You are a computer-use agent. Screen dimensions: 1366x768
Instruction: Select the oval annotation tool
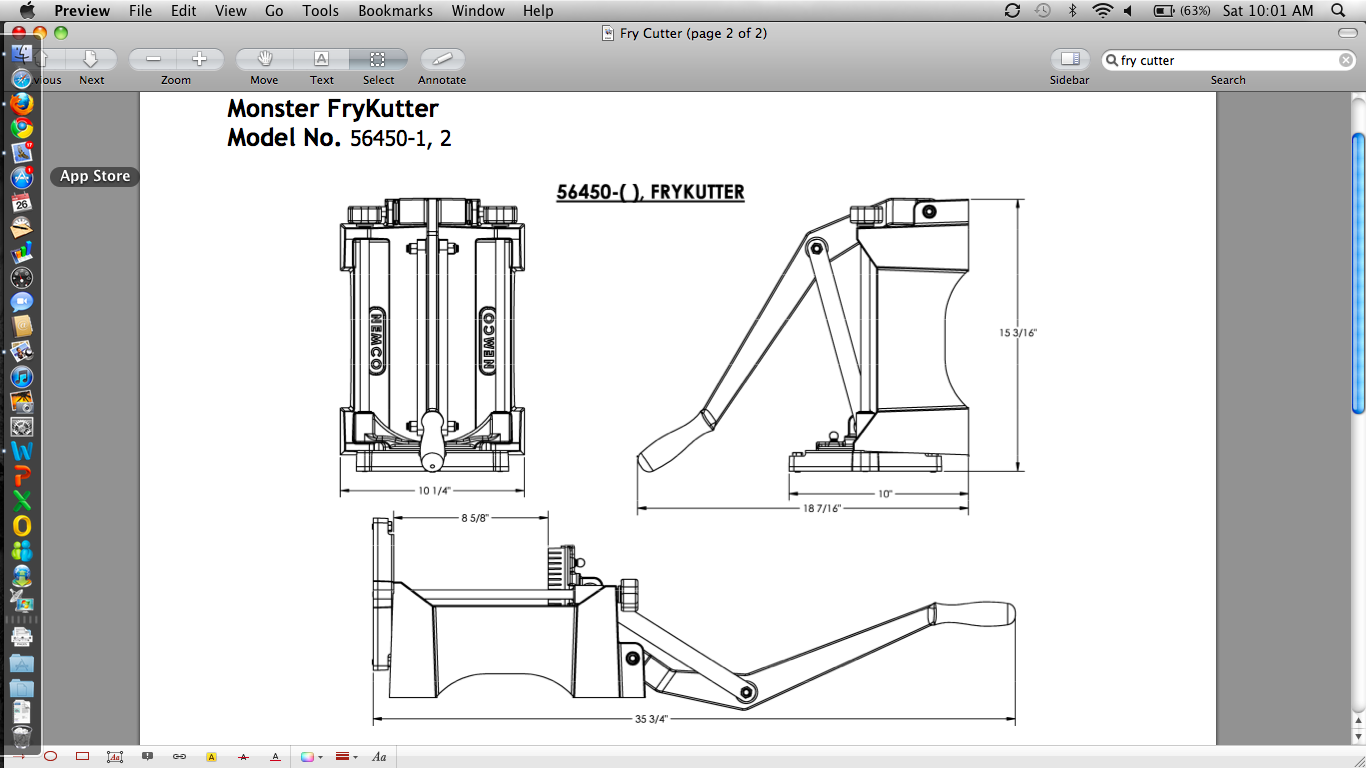pyautogui.click(x=50, y=757)
